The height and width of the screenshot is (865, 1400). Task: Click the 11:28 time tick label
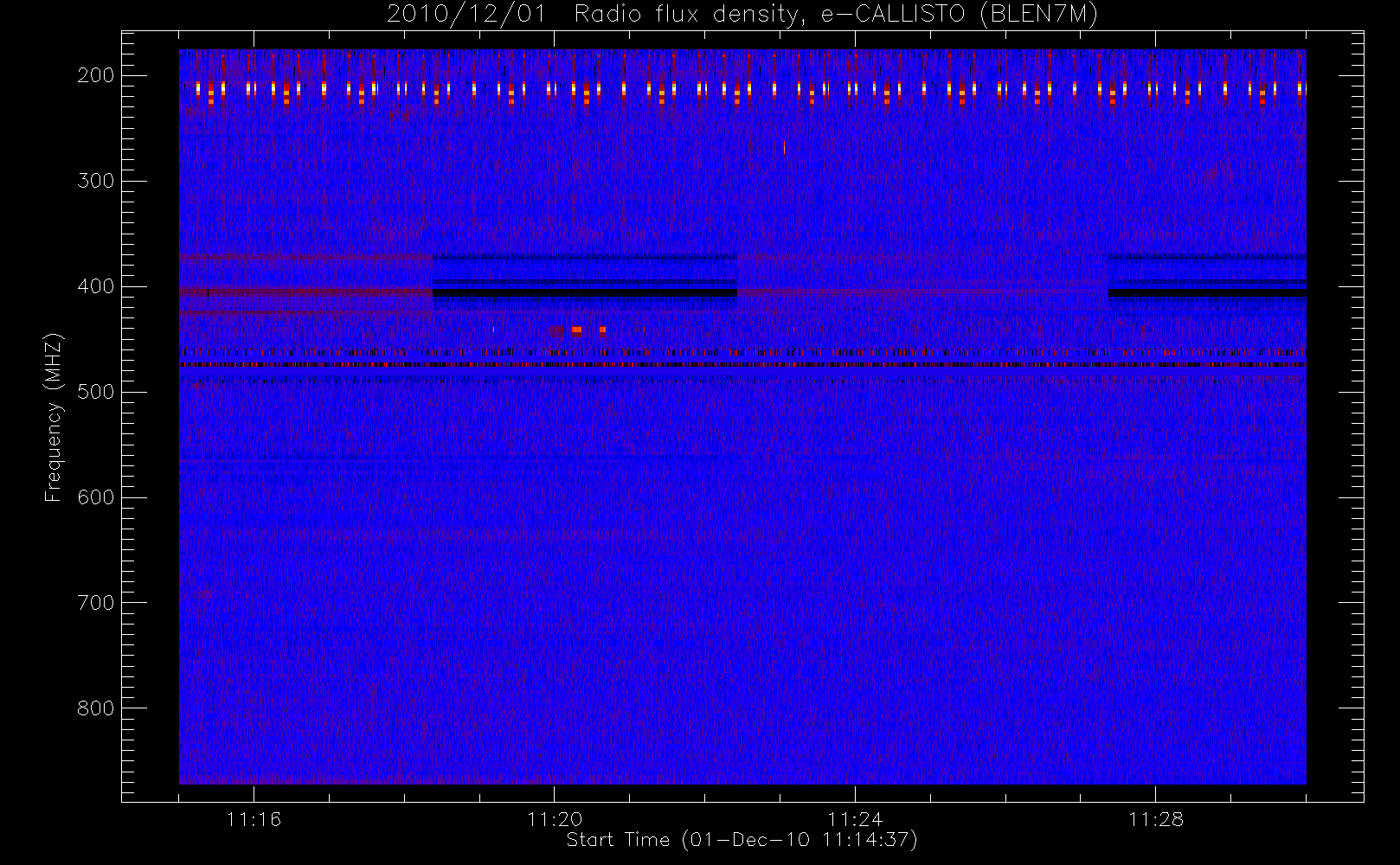click(1155, 819)
